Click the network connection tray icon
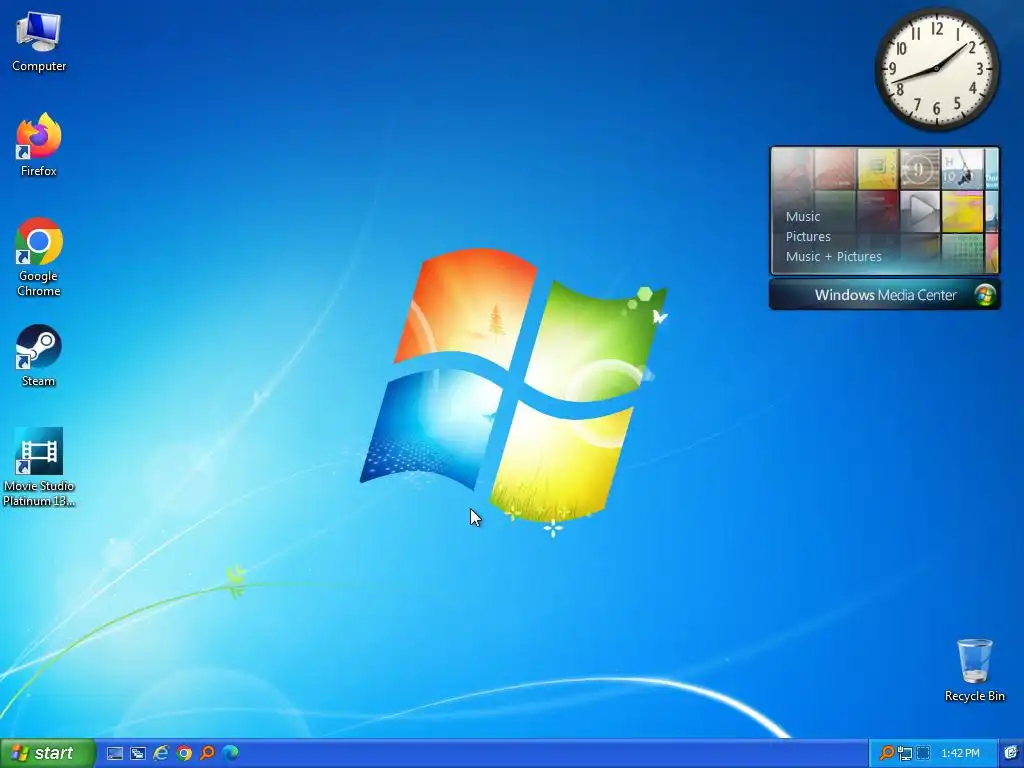The height and width of the screenshot is (768, 1024). (x=904, y=754)
